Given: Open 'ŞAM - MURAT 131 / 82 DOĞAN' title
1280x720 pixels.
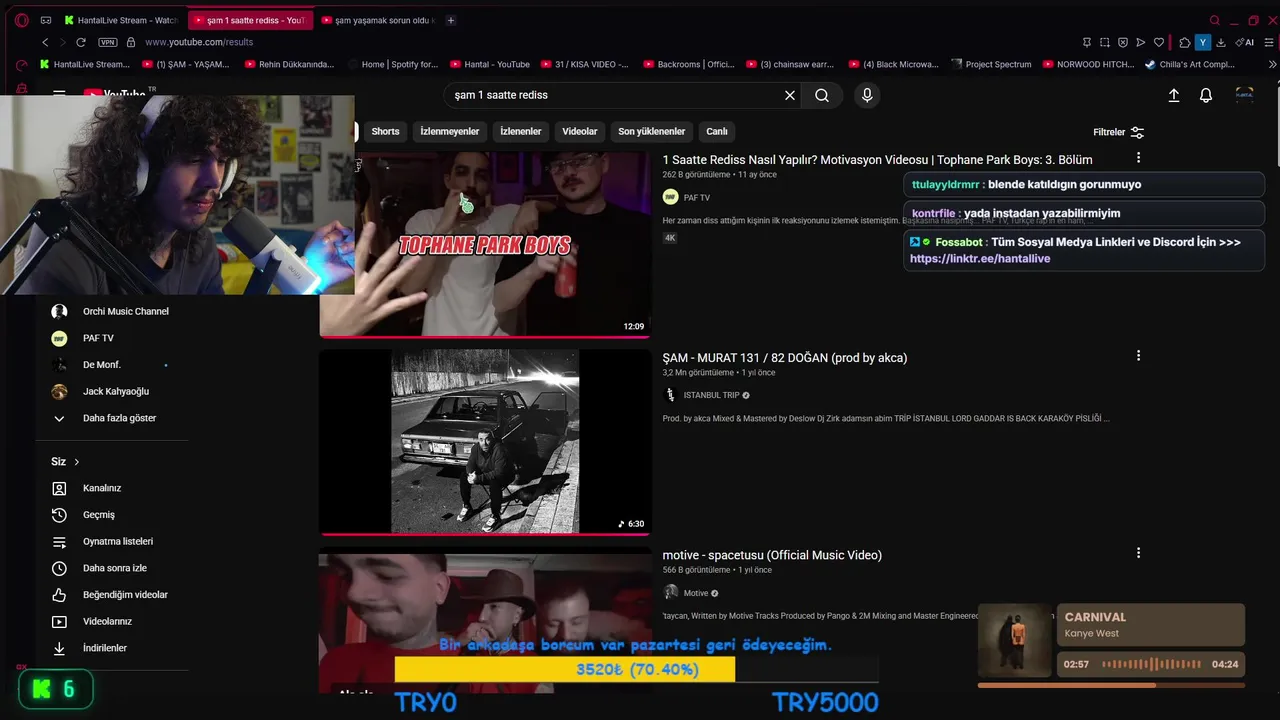Looking at the screenshot, I should (785, 358).
